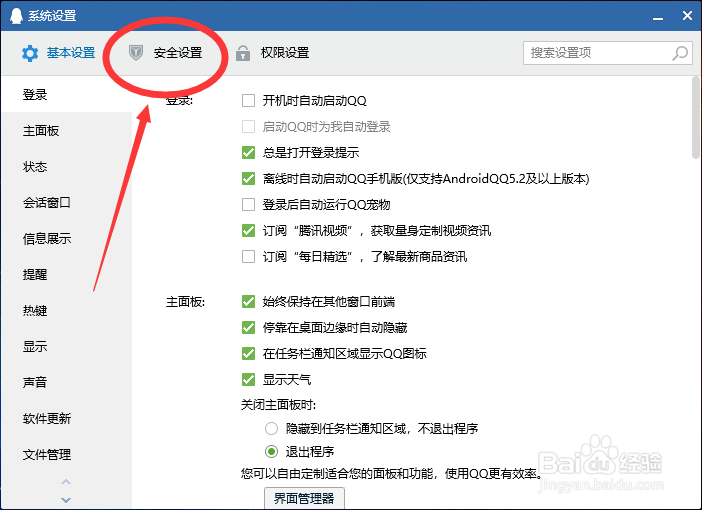Switch to the 安全设置 tab
702x510 pixels.
click(165, 53)
